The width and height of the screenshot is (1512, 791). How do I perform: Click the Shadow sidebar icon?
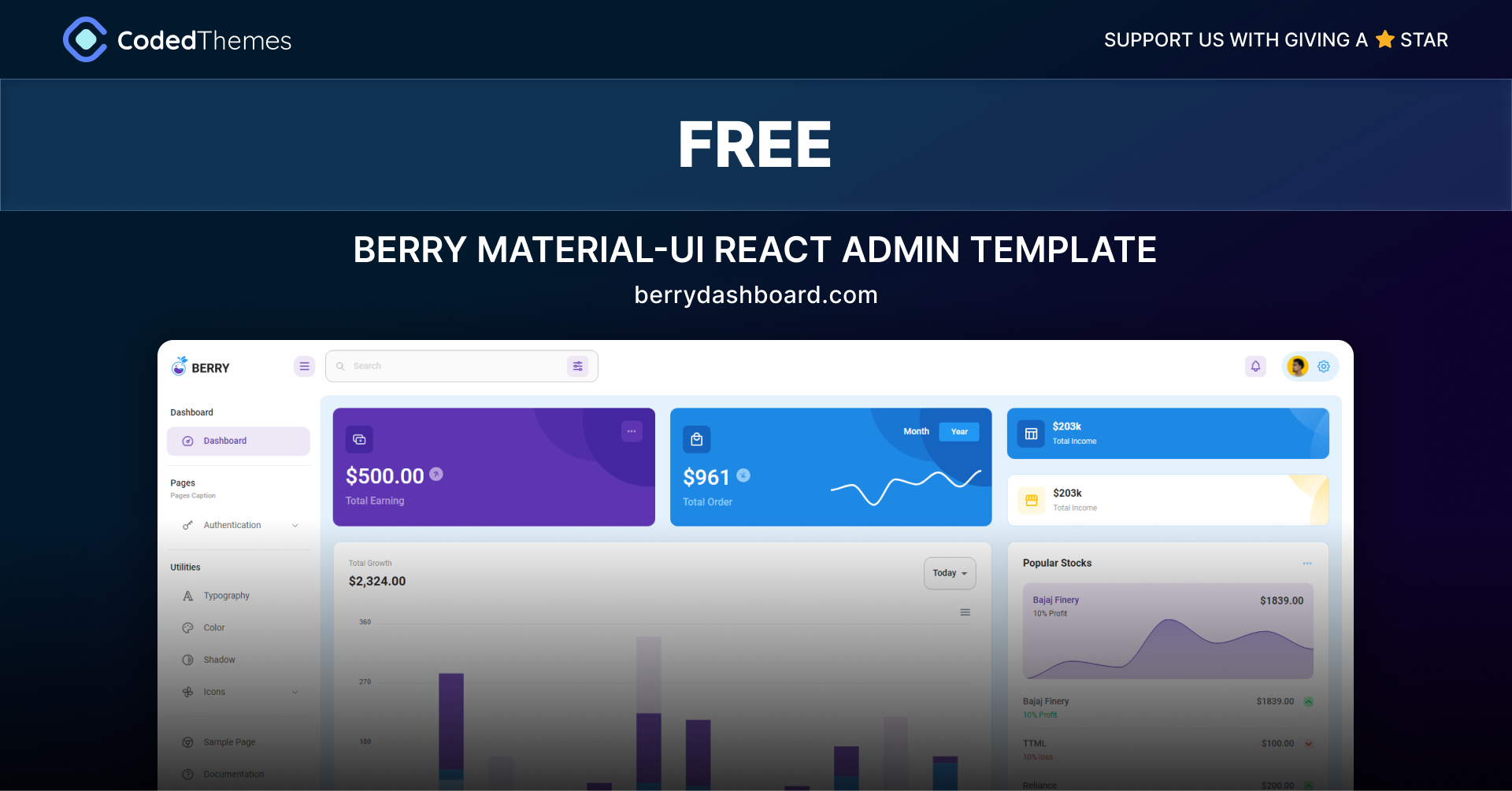point(188,660)
